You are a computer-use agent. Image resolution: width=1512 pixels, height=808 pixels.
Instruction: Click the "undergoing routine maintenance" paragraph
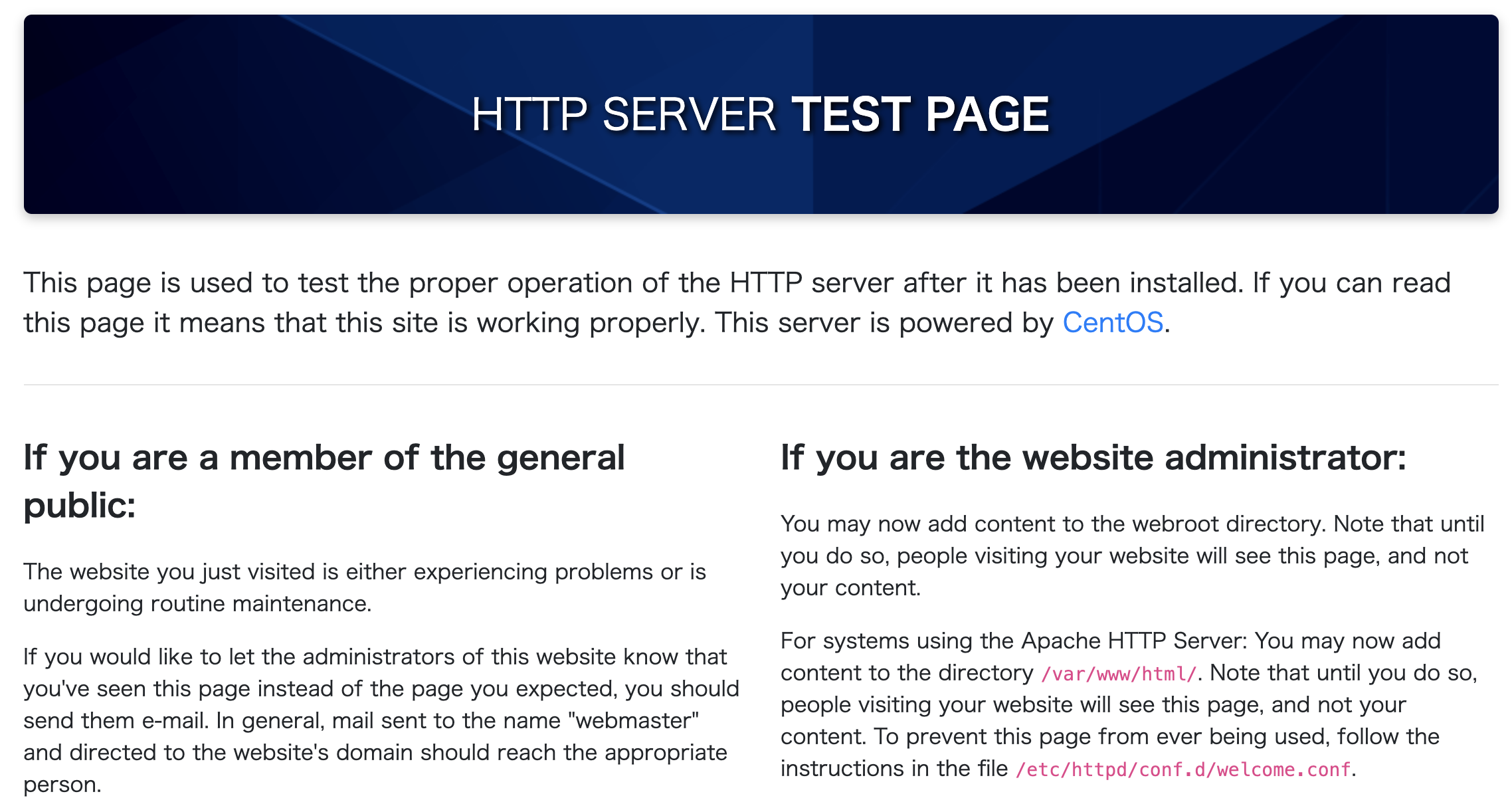364,587
